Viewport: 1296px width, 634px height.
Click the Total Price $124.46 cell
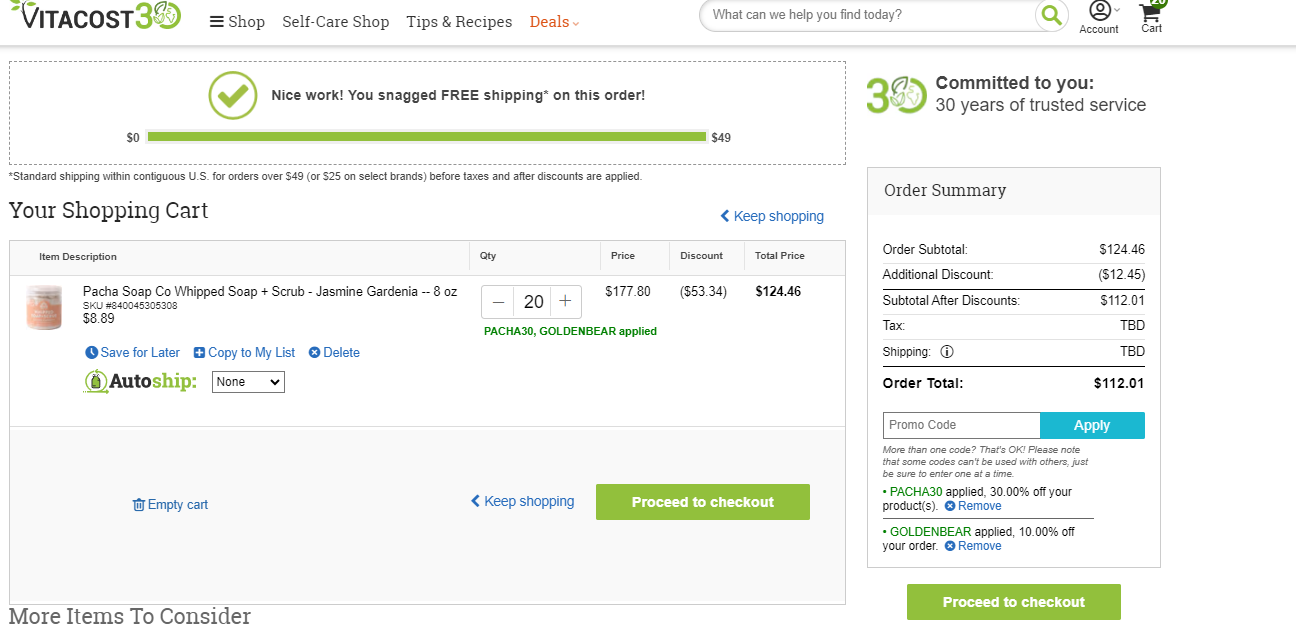click(x=778, y=292)
